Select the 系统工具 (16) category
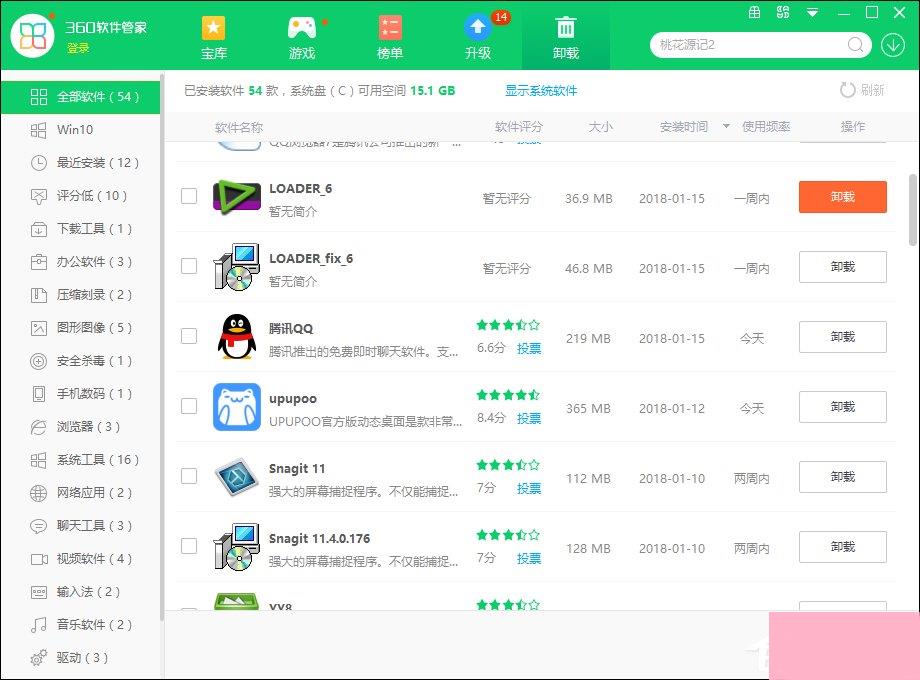Screen dimensions: 920x680 pyautogui.click(x=80, y=459)
